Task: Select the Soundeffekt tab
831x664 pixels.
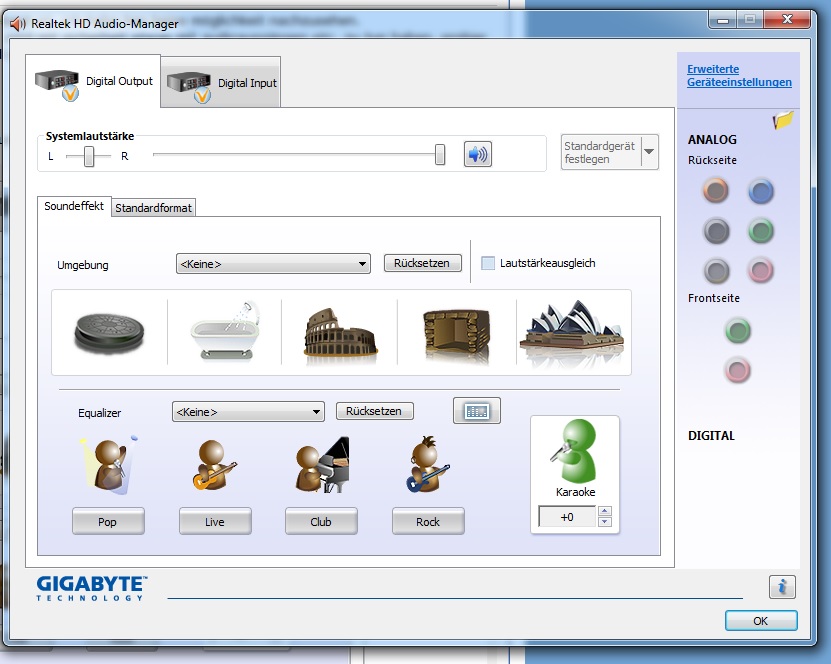Action: point(74,206)
